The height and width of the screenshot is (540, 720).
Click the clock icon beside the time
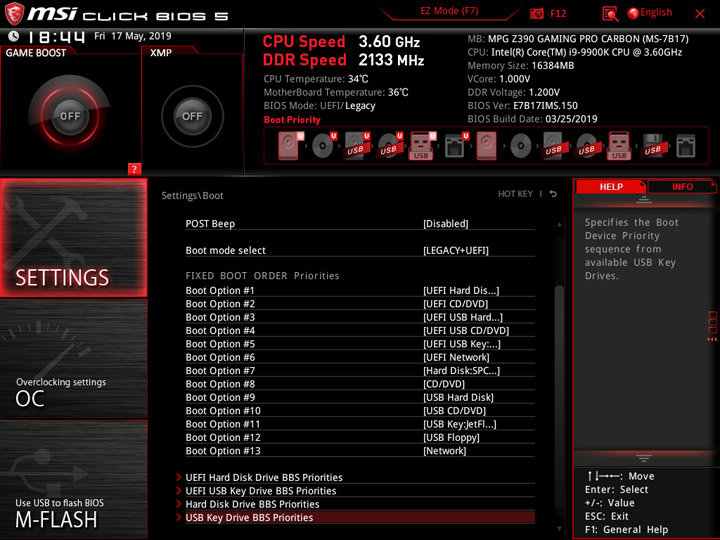tap(13, 36)
